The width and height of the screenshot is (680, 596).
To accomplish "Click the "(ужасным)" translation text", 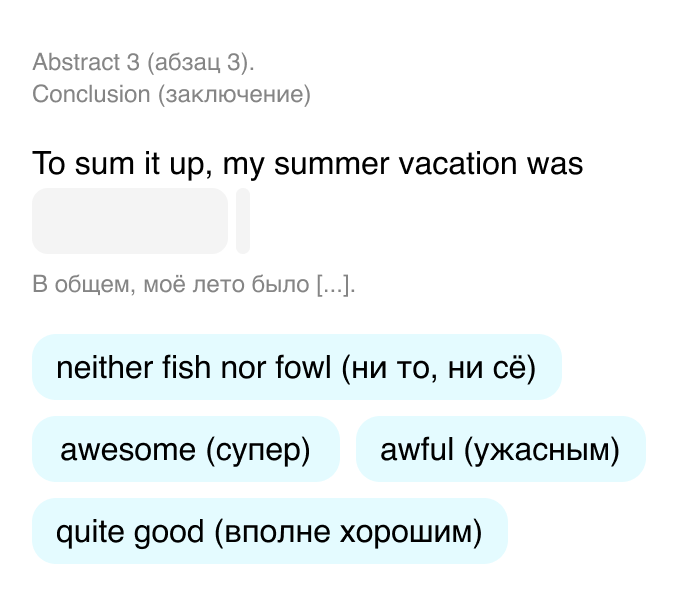I will pyautogui.click(x=542, y=449).
